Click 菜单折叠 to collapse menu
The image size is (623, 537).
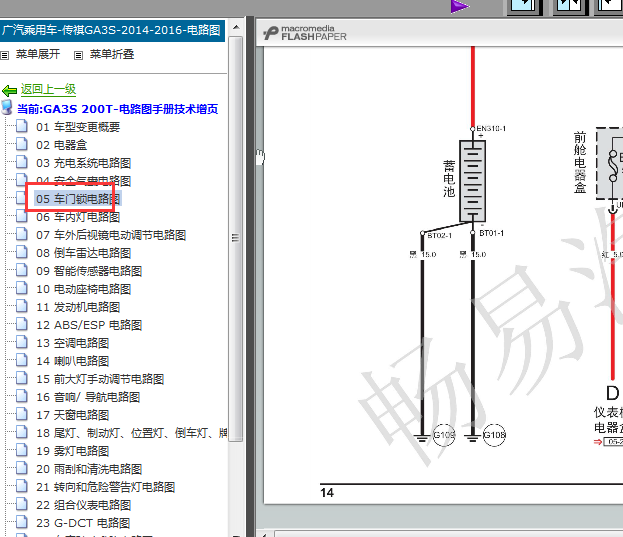pos(112,54)
